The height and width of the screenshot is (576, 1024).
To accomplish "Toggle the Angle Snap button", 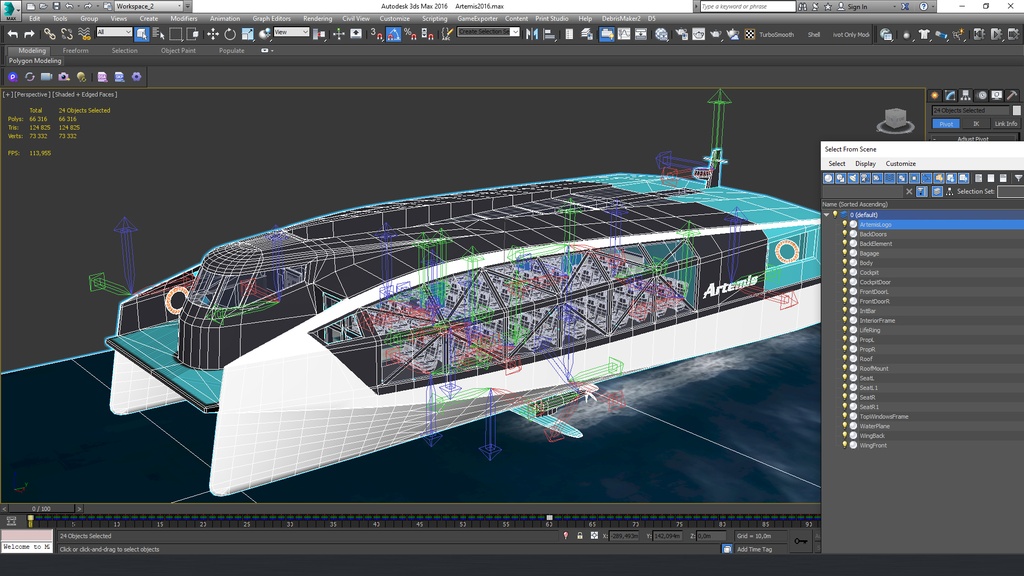I will tap(394, 34).
